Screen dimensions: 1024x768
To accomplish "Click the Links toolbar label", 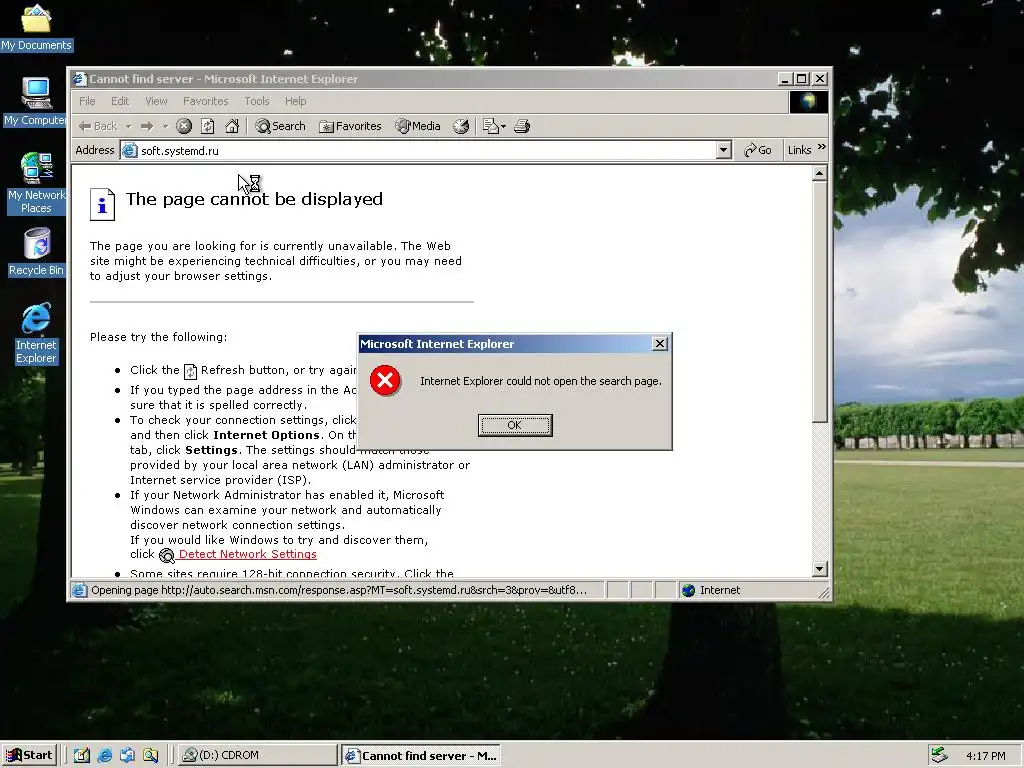I will click(799, 150).
